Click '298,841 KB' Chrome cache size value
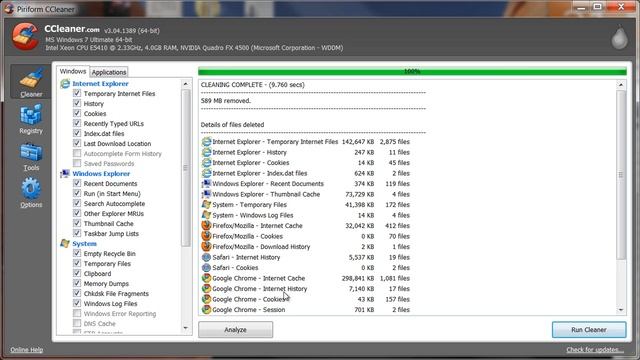 point(358,278)
